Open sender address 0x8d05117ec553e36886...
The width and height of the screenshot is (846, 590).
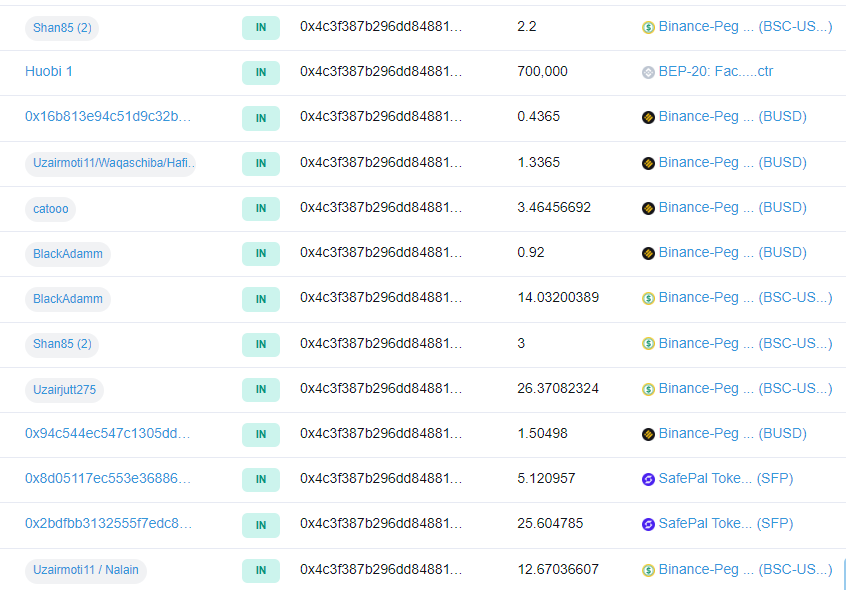pos(108,478)
